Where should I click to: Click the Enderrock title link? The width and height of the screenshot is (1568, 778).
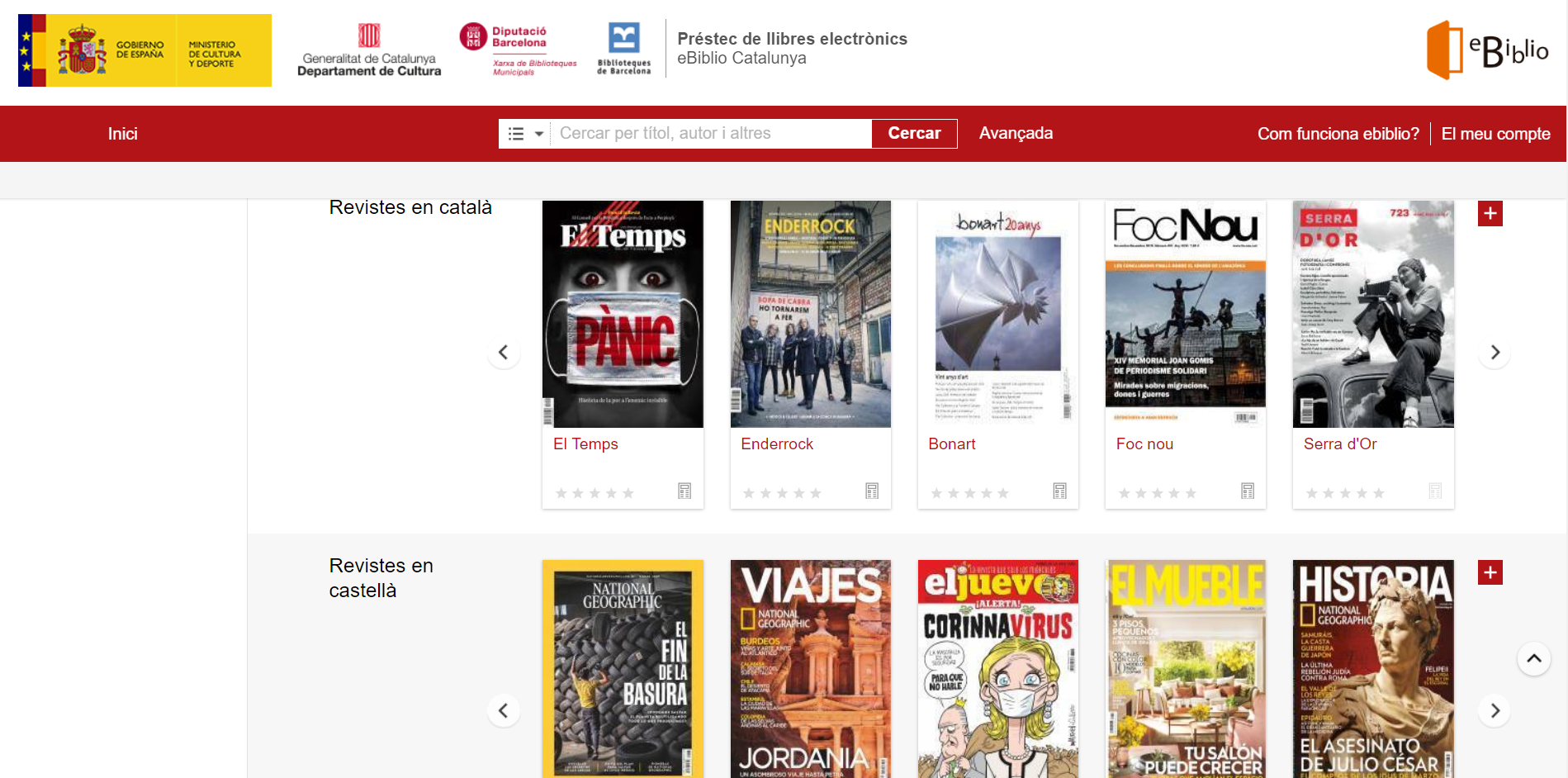point(777,444)
